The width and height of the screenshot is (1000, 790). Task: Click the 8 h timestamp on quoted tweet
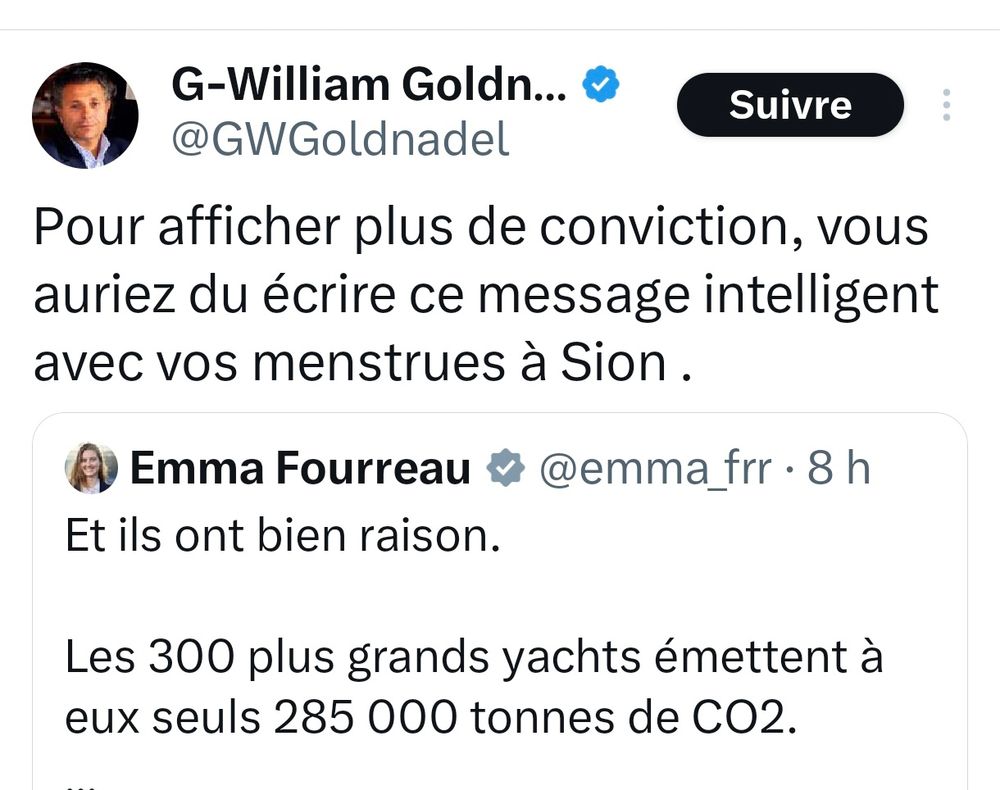coord(839,468)
